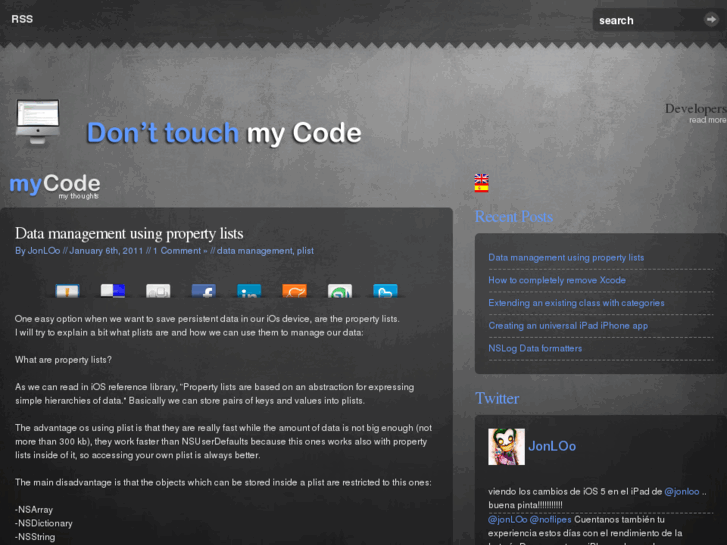Open Creating an universal iPad iPhone app
This screenshot has height=545, width=727.
(568, 326)
